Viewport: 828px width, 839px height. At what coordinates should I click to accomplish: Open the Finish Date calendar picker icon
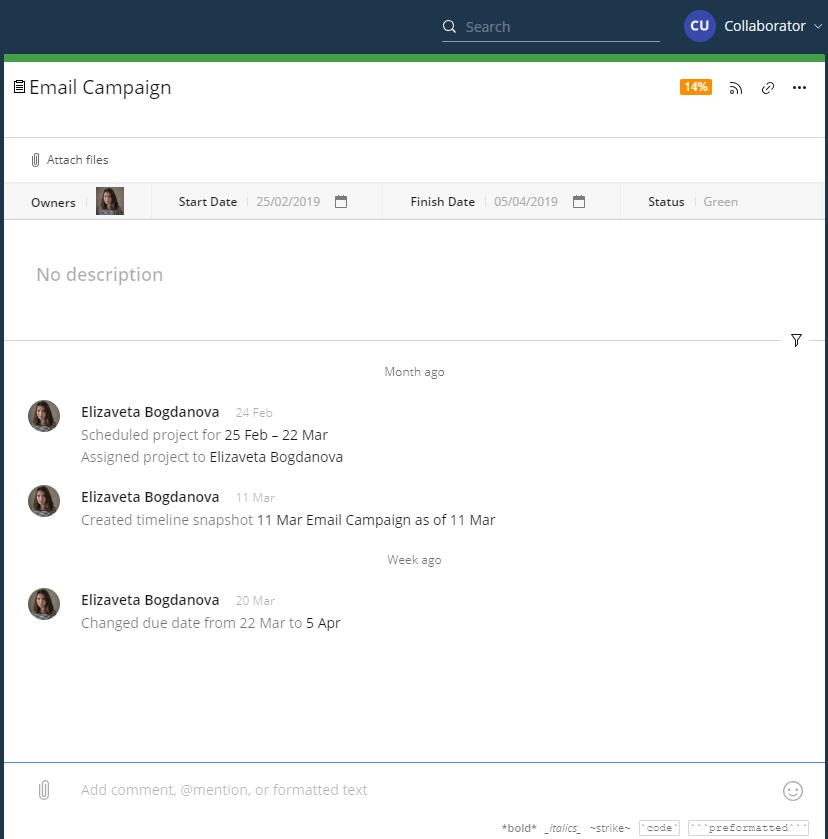(x=579, y=202)
